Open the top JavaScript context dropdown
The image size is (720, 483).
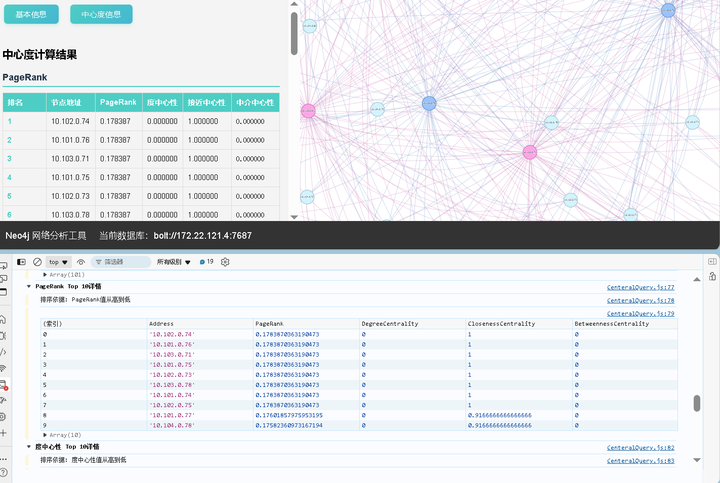coord(58,262)
